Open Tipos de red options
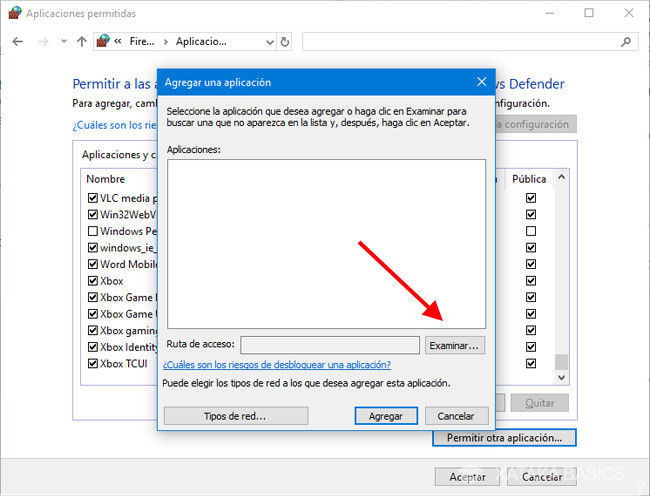Screen dimensions: 650x496 click(235, 416)
